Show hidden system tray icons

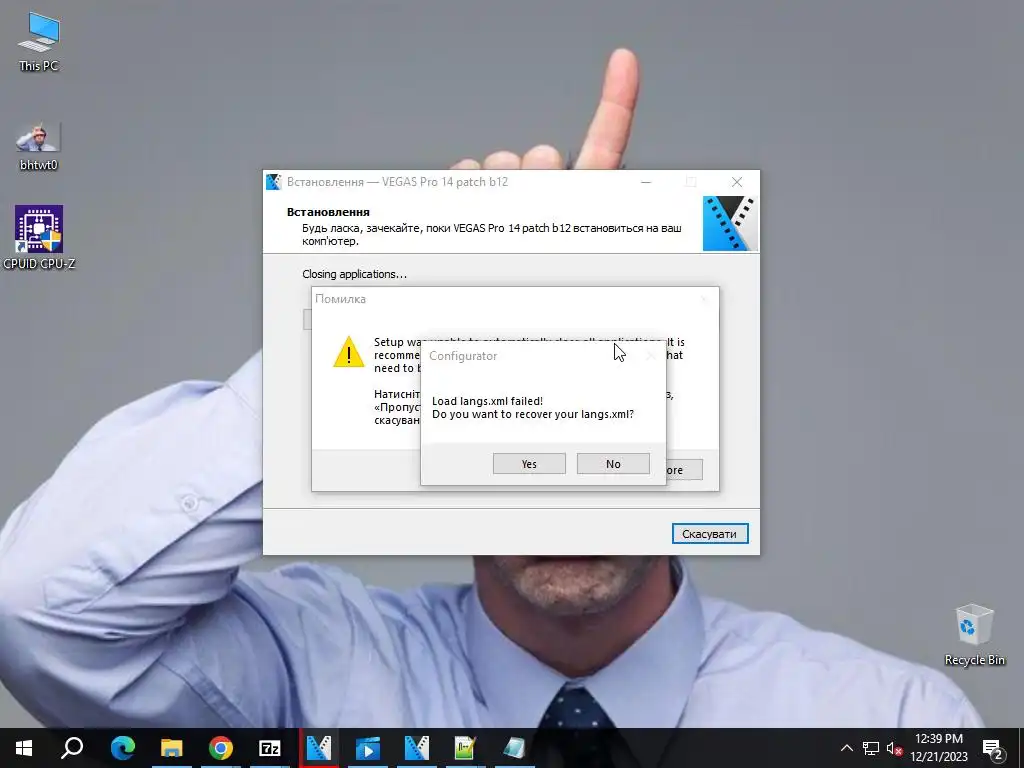846,748
